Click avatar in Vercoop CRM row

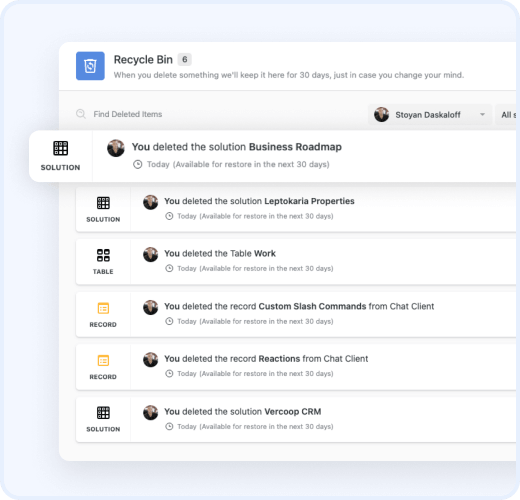coord(151,413)
